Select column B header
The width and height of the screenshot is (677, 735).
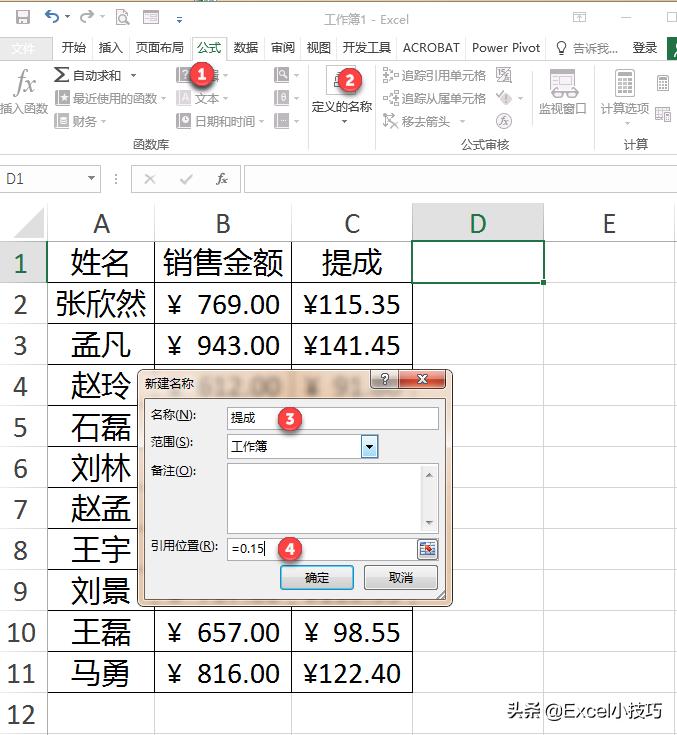click(223, 223)
